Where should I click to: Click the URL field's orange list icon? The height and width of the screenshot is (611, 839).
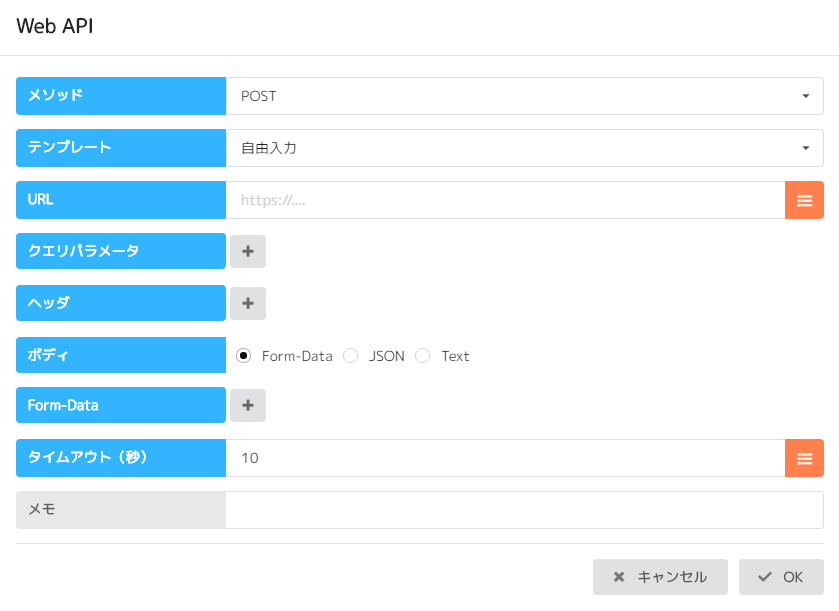(x=804, y=200)
